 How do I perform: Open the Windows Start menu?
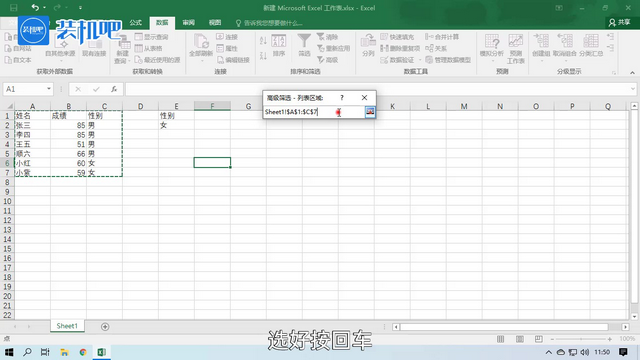coord(8,352)
